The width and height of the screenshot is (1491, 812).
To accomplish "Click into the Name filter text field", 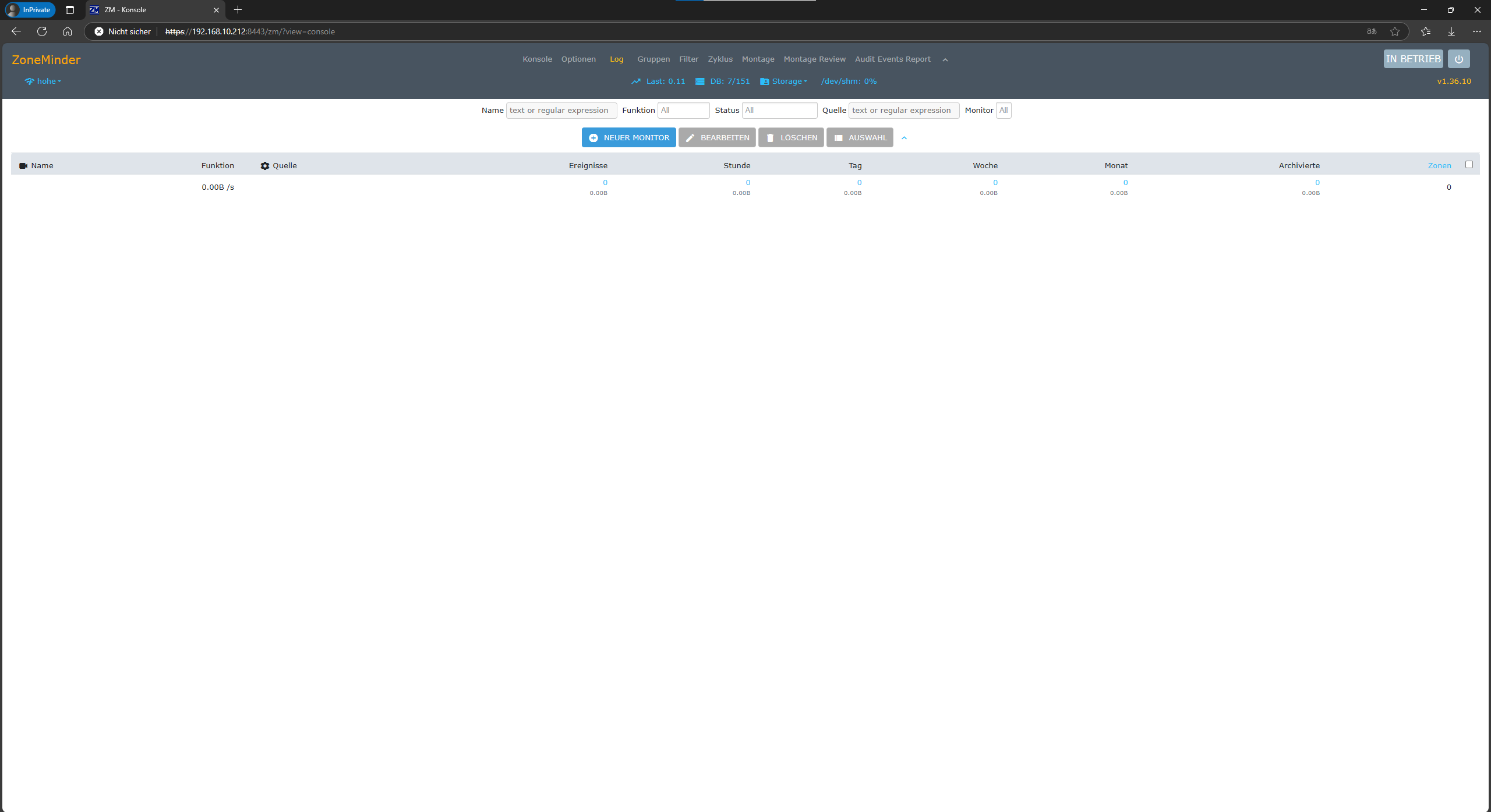I will (x=560, y=111).
